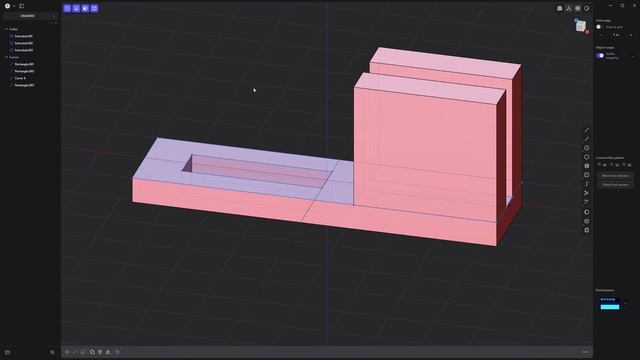This screenshot has width=640, height=360.
Task: Select edge selection mode in top toolbar
Action: [76, 8]
